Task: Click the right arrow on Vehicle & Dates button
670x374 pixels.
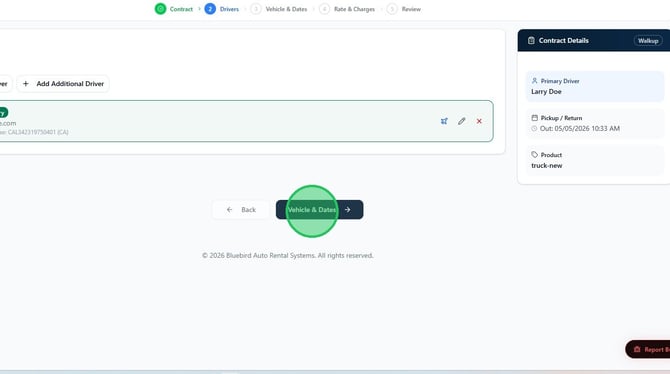Action: pos(347,209)
